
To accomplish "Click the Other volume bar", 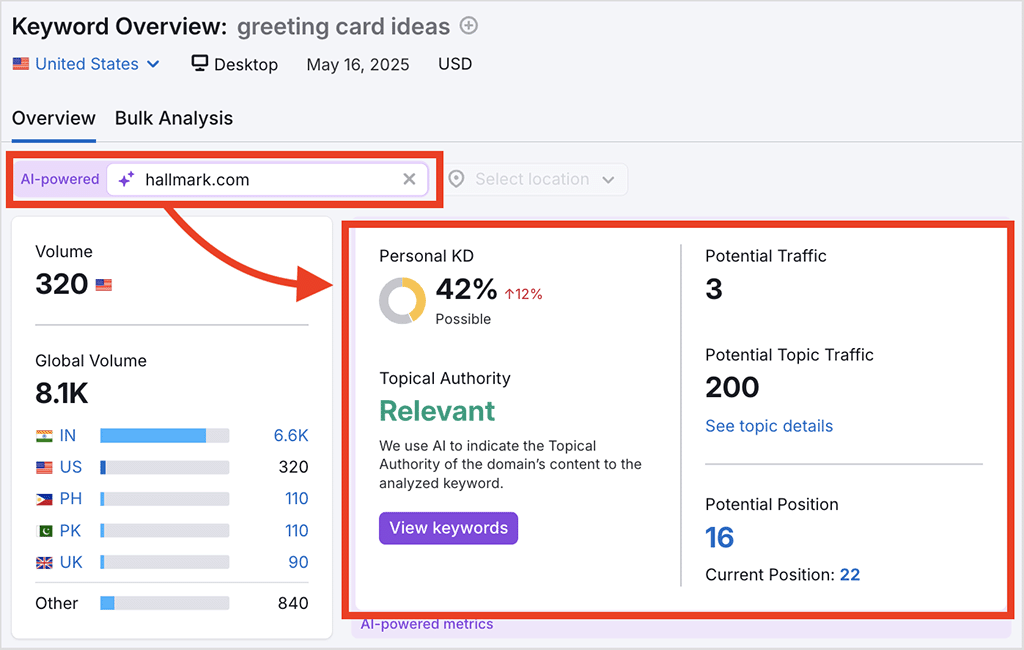I will (165, 603).
